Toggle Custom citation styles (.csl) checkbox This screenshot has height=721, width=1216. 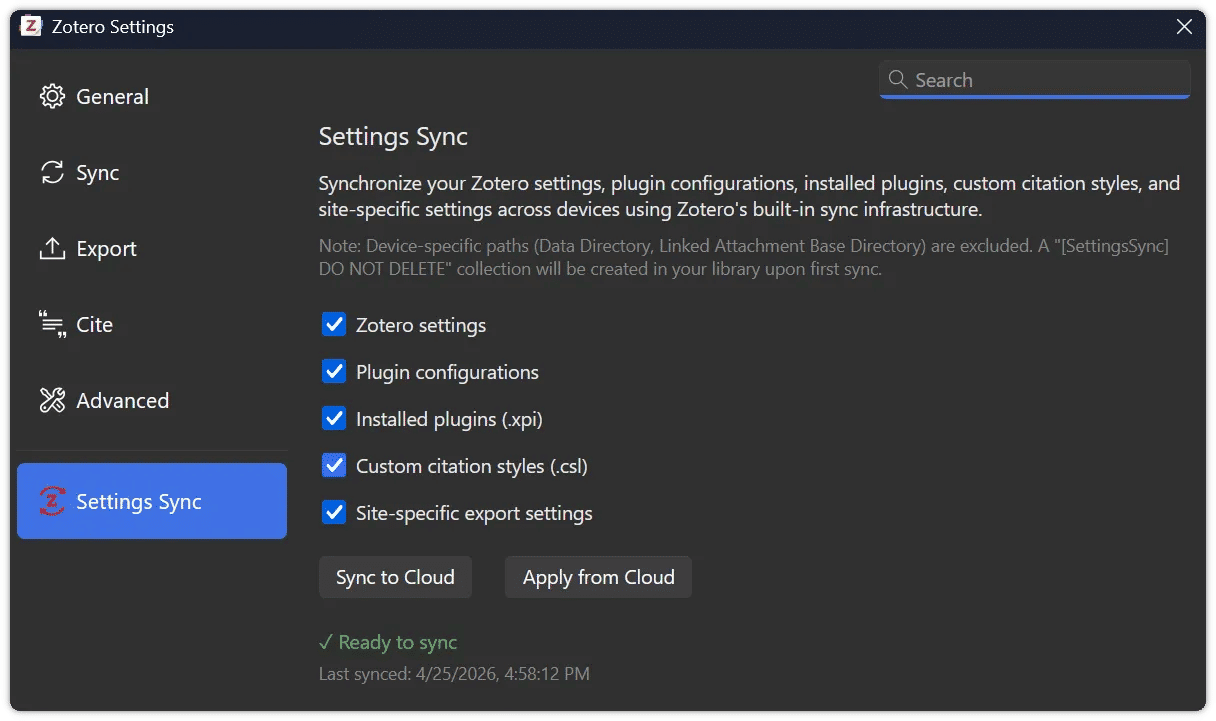point(334,465)
